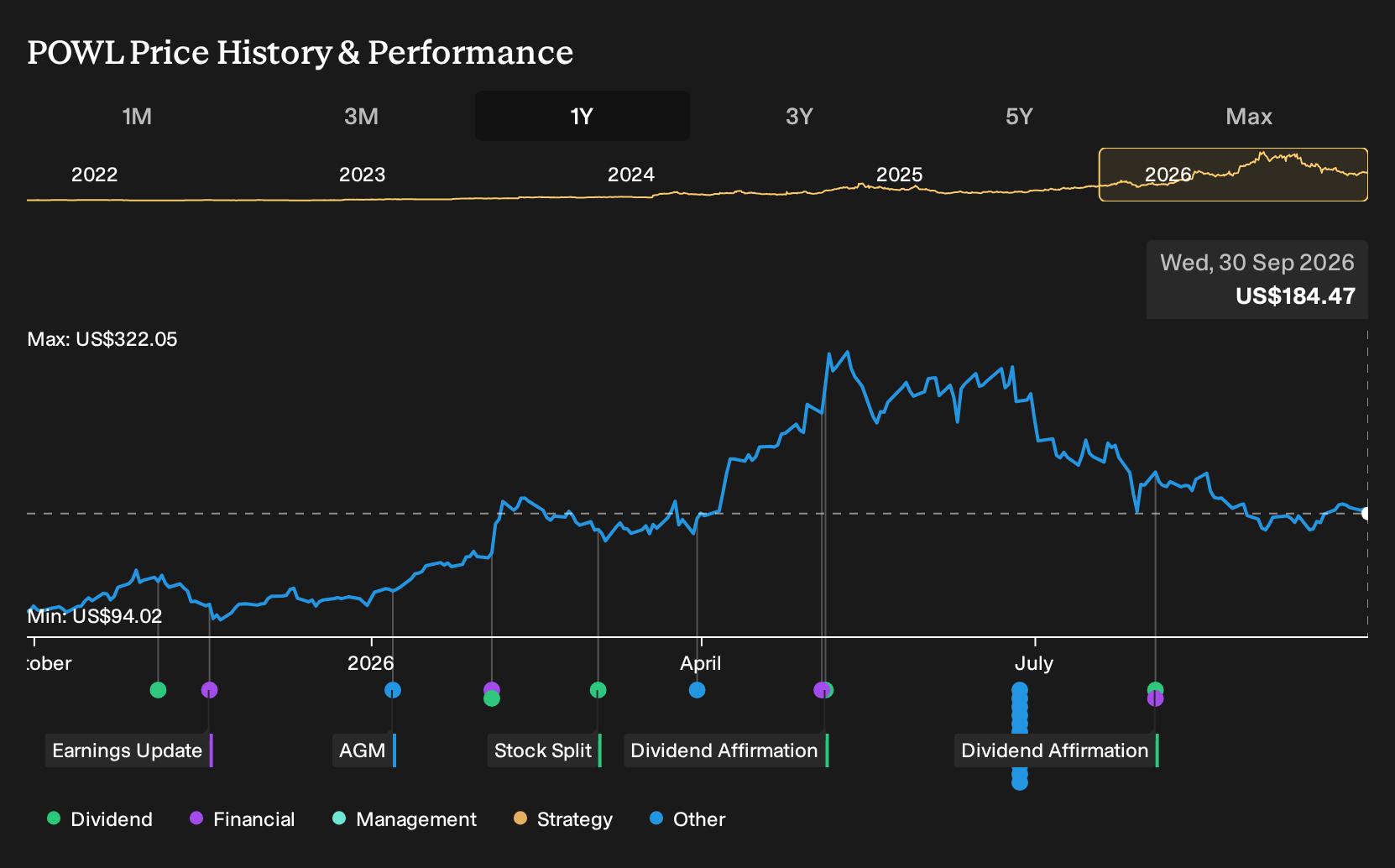This screenshot has width=1395, height=868.
Task: Click the green dividend marker in October
Action: 158,690
